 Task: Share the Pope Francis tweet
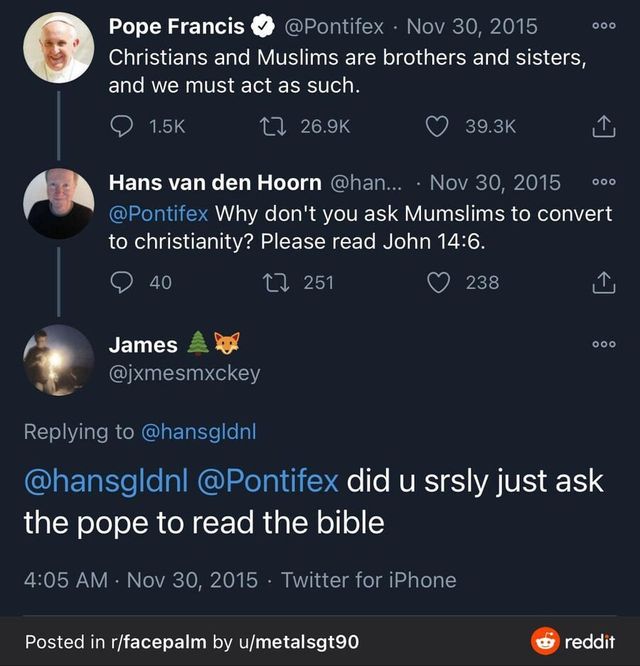tap(603, 127)
